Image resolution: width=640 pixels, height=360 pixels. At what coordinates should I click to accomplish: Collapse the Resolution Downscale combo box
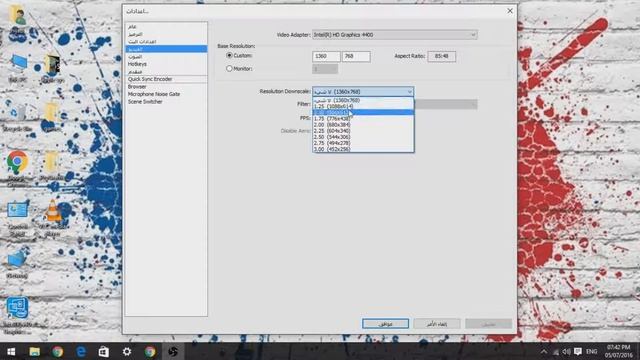click(363, 91)
